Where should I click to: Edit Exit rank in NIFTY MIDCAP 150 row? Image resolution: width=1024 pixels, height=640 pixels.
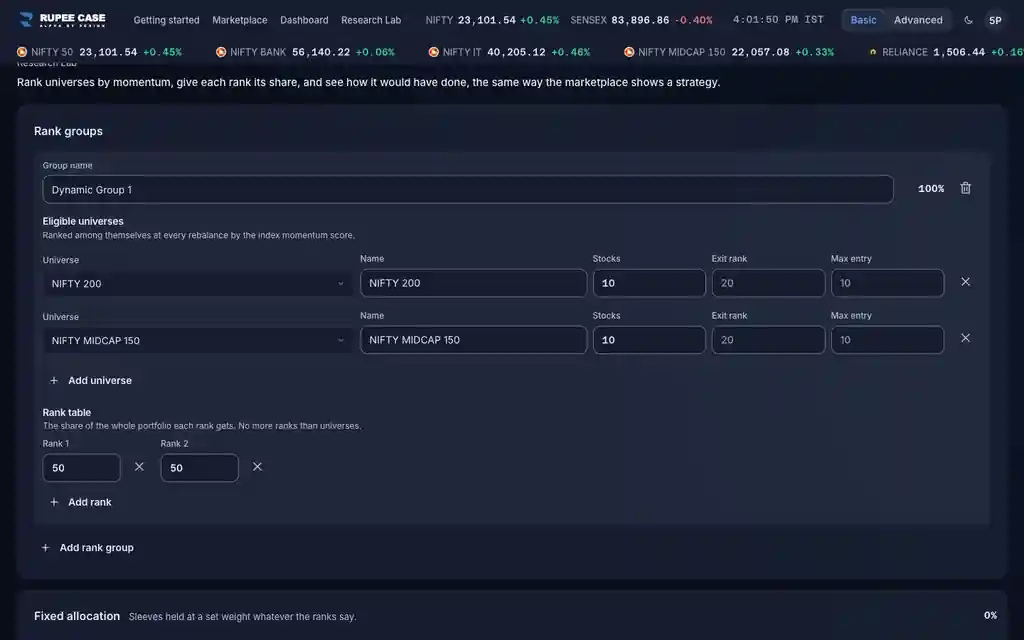tap(768, 340)
